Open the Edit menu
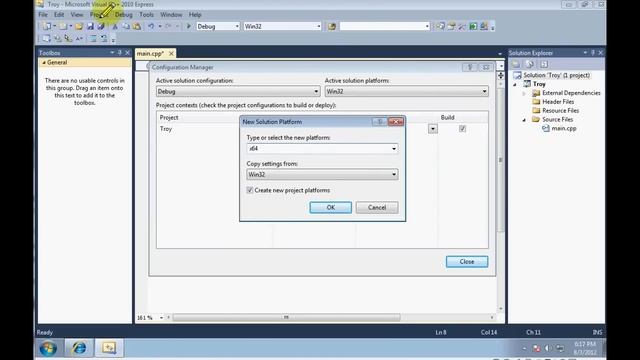This screenshot has height=360, width=640. pos(59,15)
